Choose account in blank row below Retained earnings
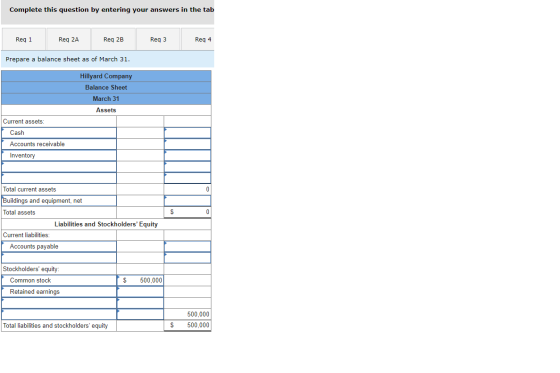 59,303
